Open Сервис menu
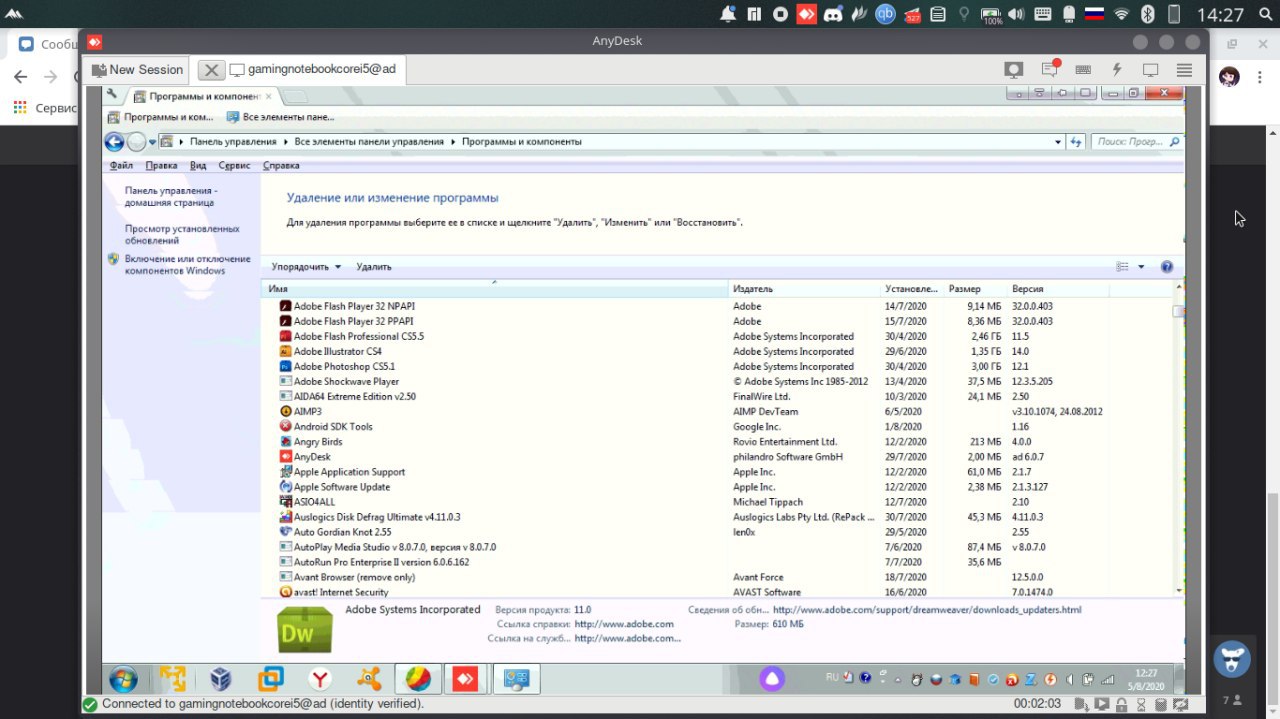The width and height of the screenshot is (1280, 719). click(234, 166)
